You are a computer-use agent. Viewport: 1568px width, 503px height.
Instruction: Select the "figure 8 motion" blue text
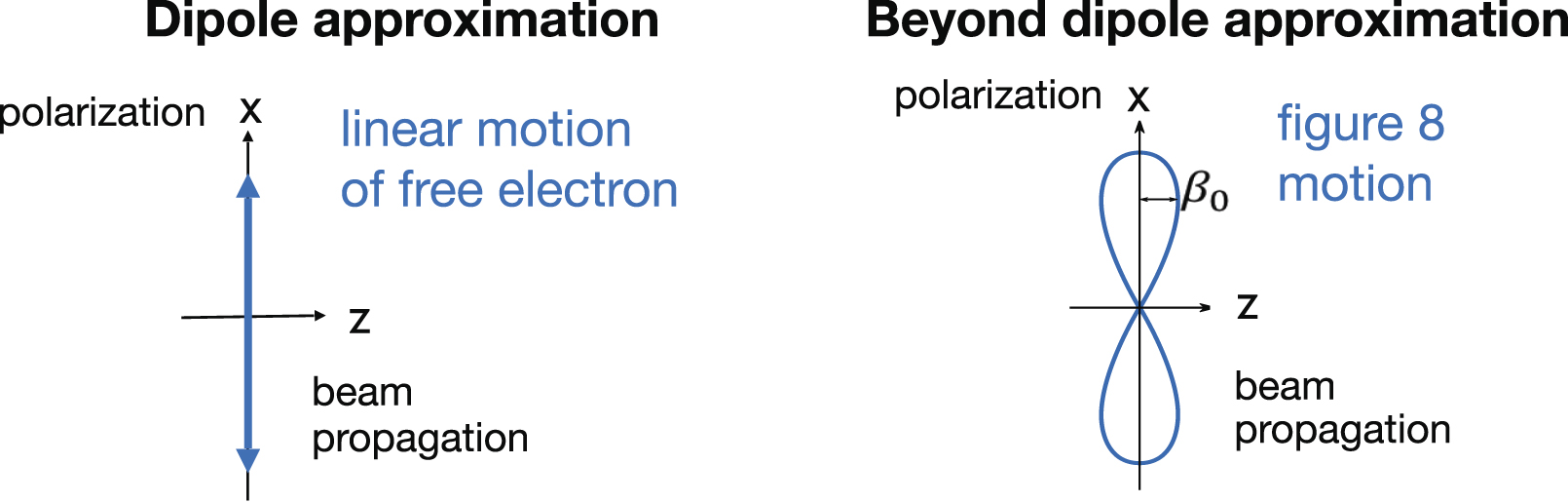(x=1360, y=153)
